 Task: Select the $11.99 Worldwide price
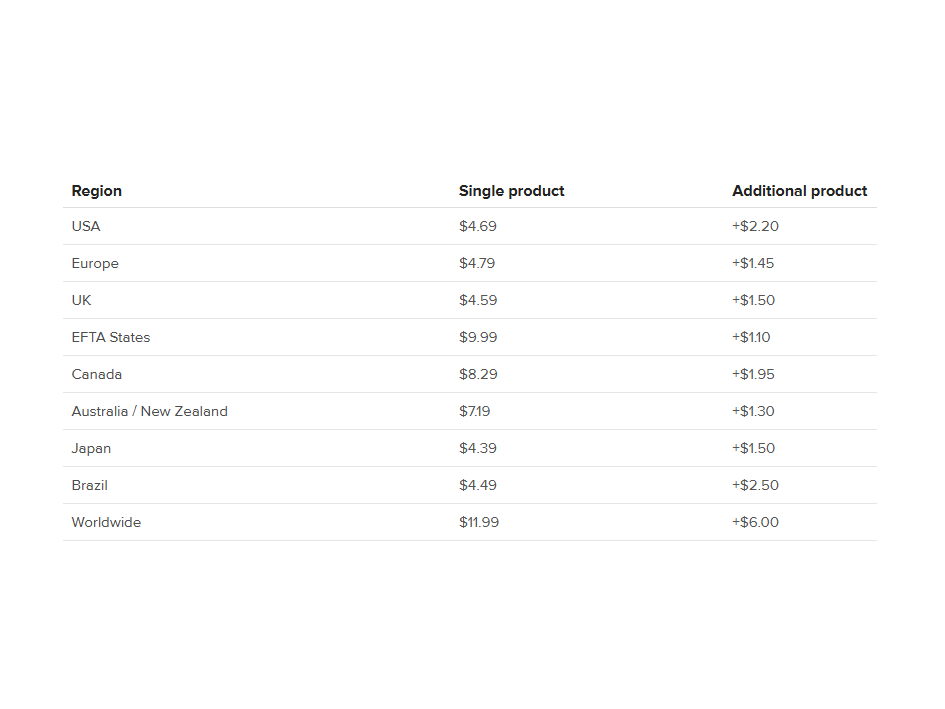[x=479, y=522]
